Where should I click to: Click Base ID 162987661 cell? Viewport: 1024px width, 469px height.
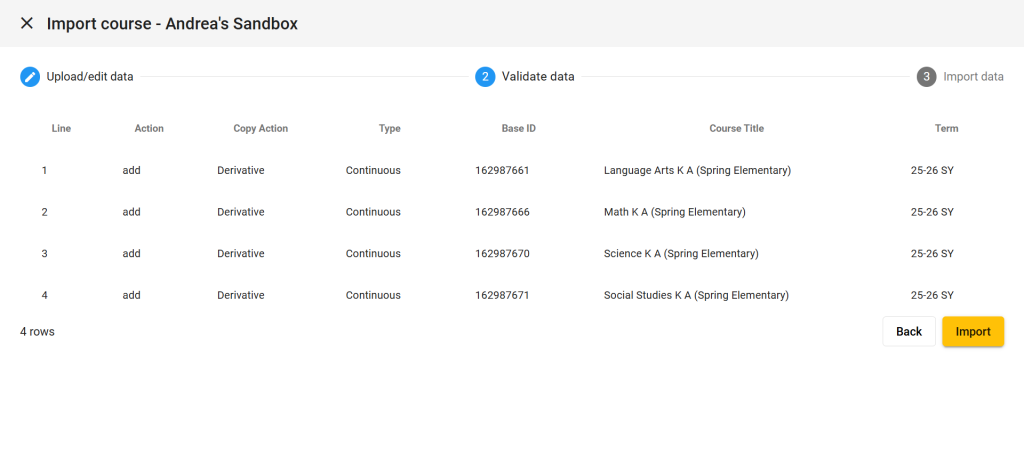[x=502, y=170]
